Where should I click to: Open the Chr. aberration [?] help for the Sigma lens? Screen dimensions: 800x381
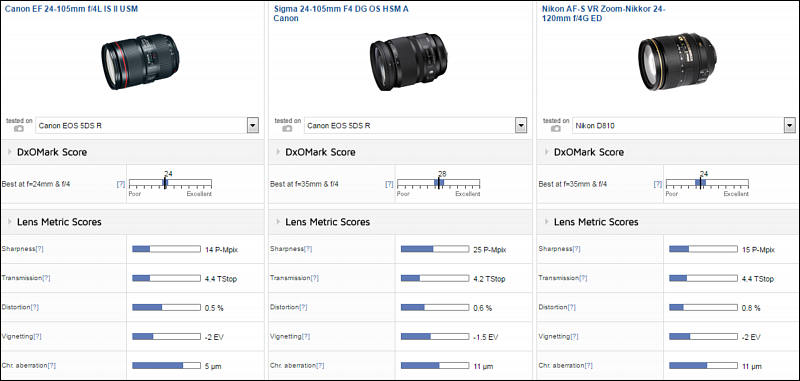(x=320, y=366)
